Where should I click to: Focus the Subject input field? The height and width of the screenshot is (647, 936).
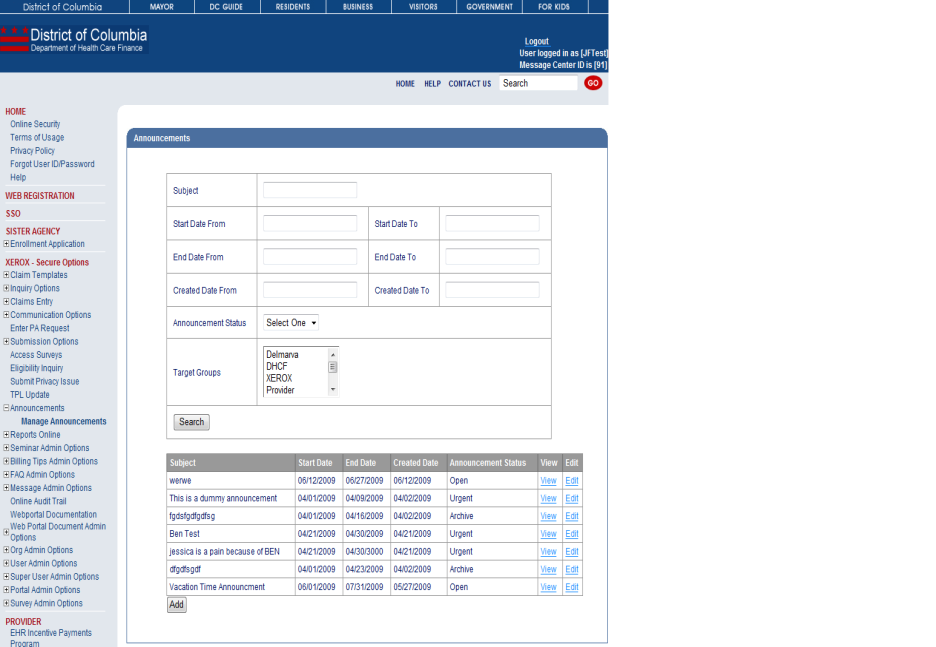pos(310,190)
